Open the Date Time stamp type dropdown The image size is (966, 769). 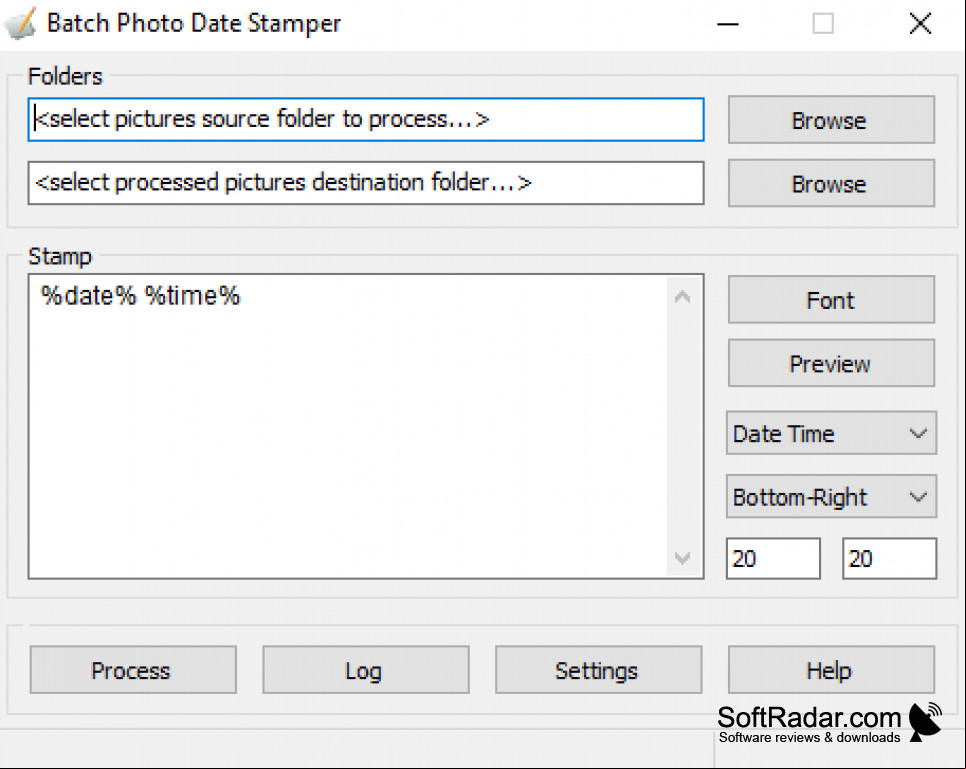click(x=831, y=433)
